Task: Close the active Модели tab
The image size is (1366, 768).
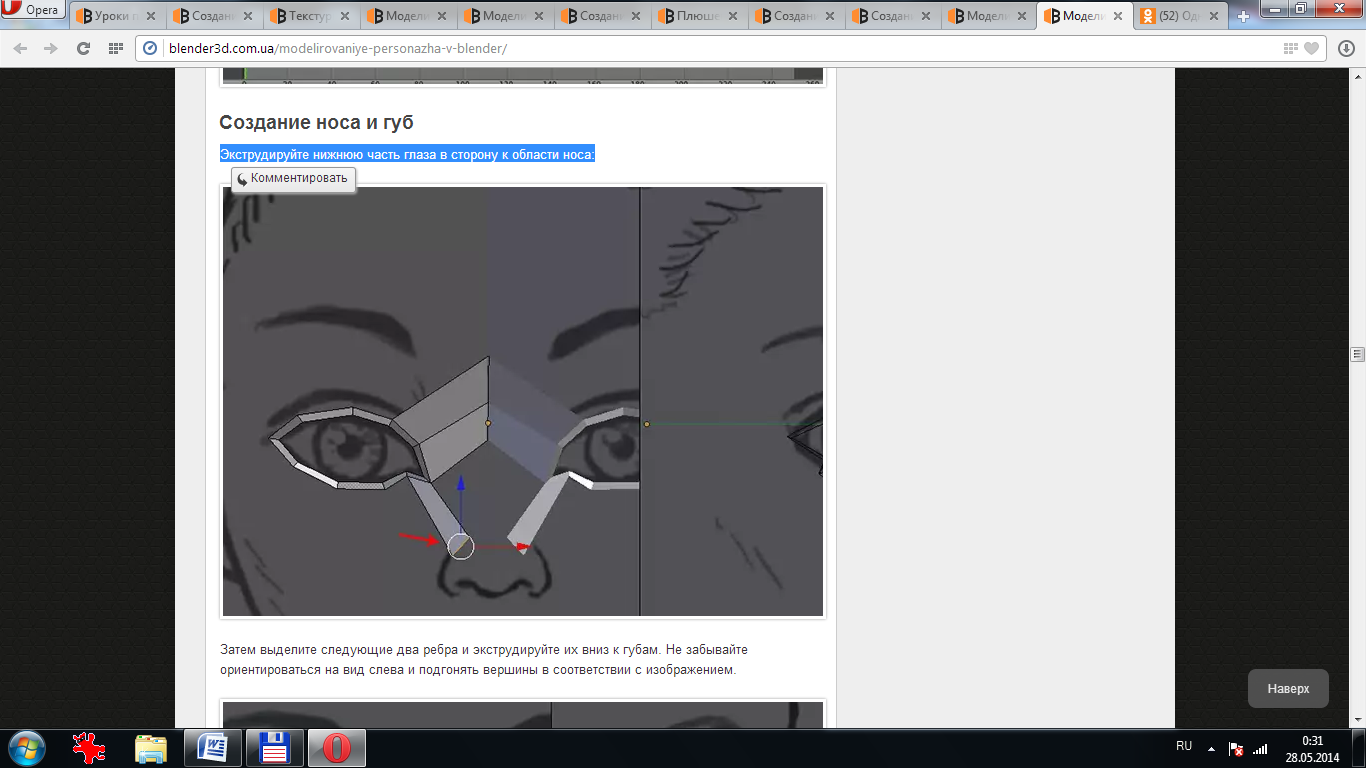Action: point(1120,16)
